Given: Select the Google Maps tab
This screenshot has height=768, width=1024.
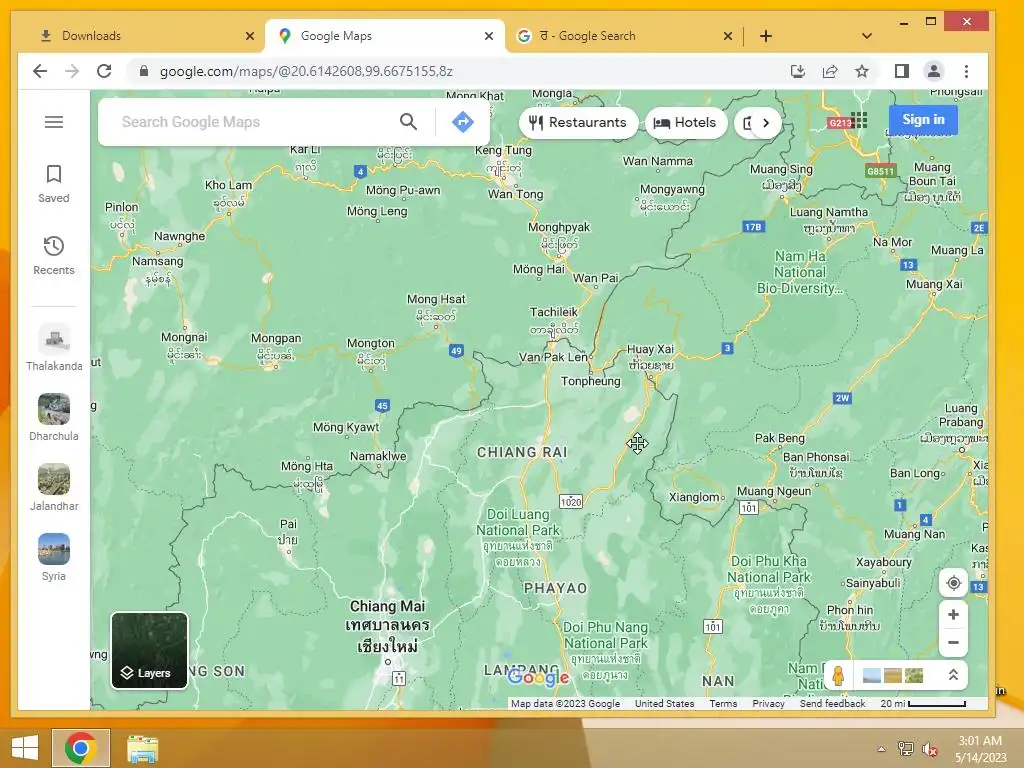Looking at the screenshot, I should coord(385,36).
